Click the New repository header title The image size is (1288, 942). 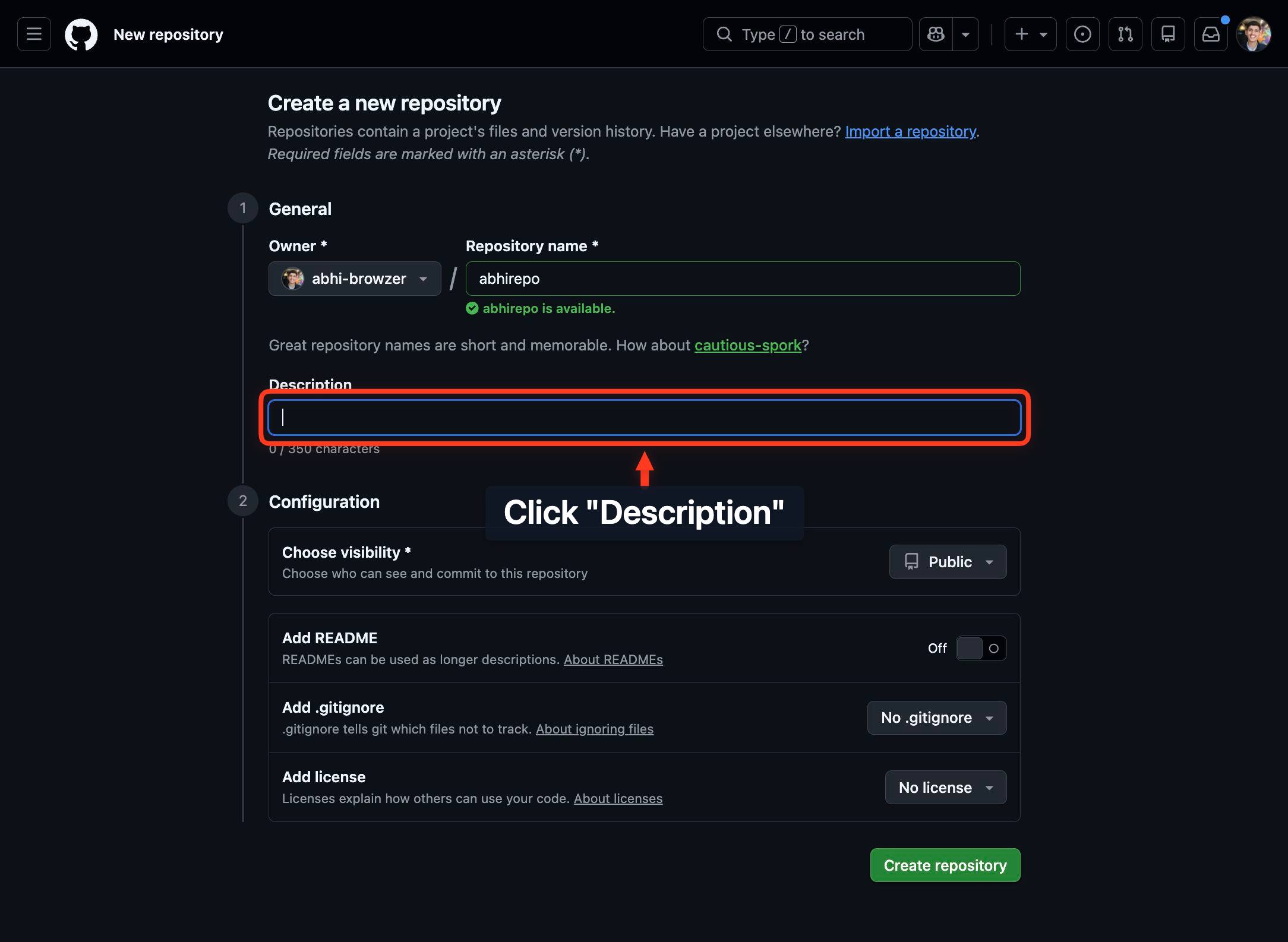168,34
